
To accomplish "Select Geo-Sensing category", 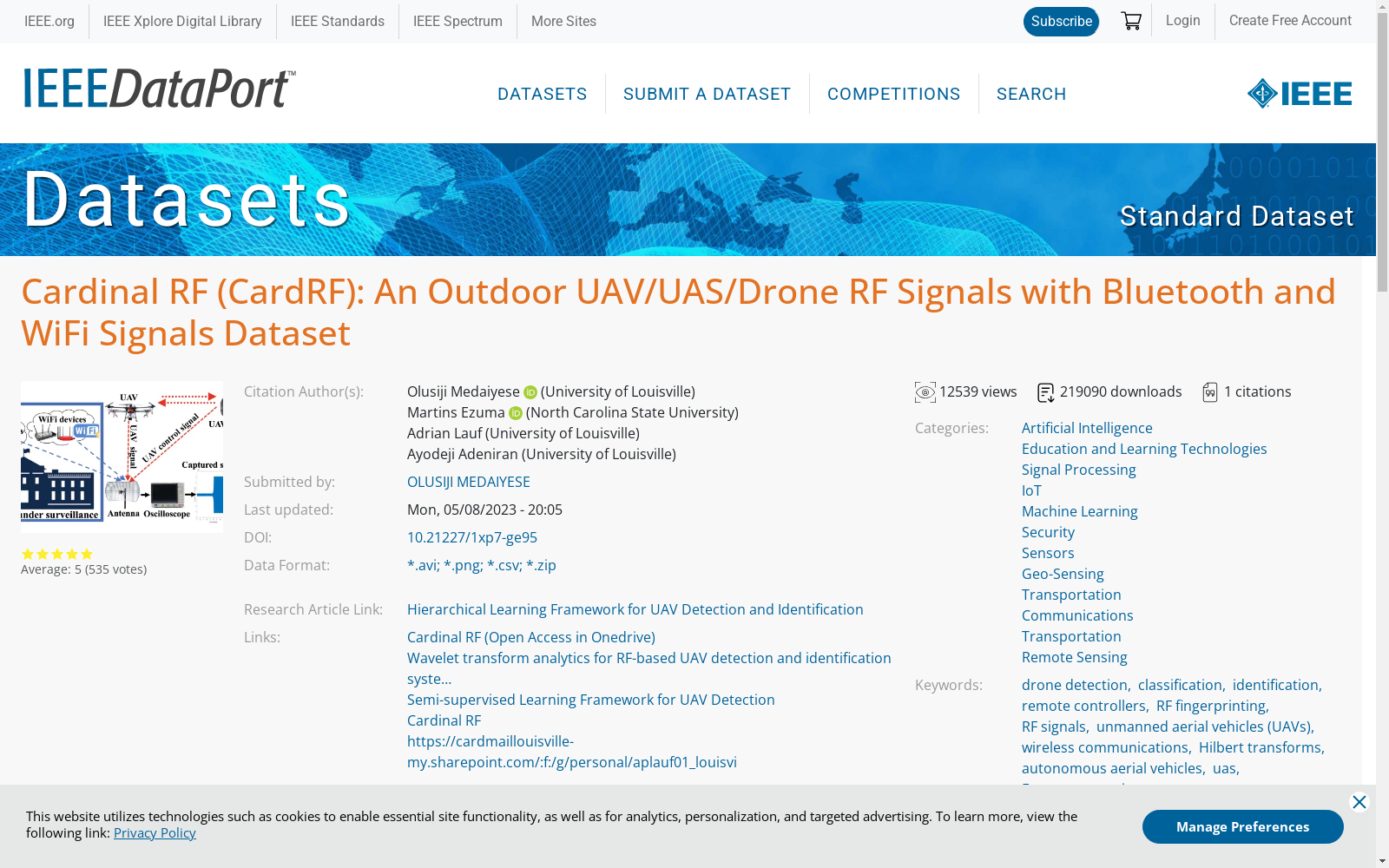I will click(x=1063, y=574).
